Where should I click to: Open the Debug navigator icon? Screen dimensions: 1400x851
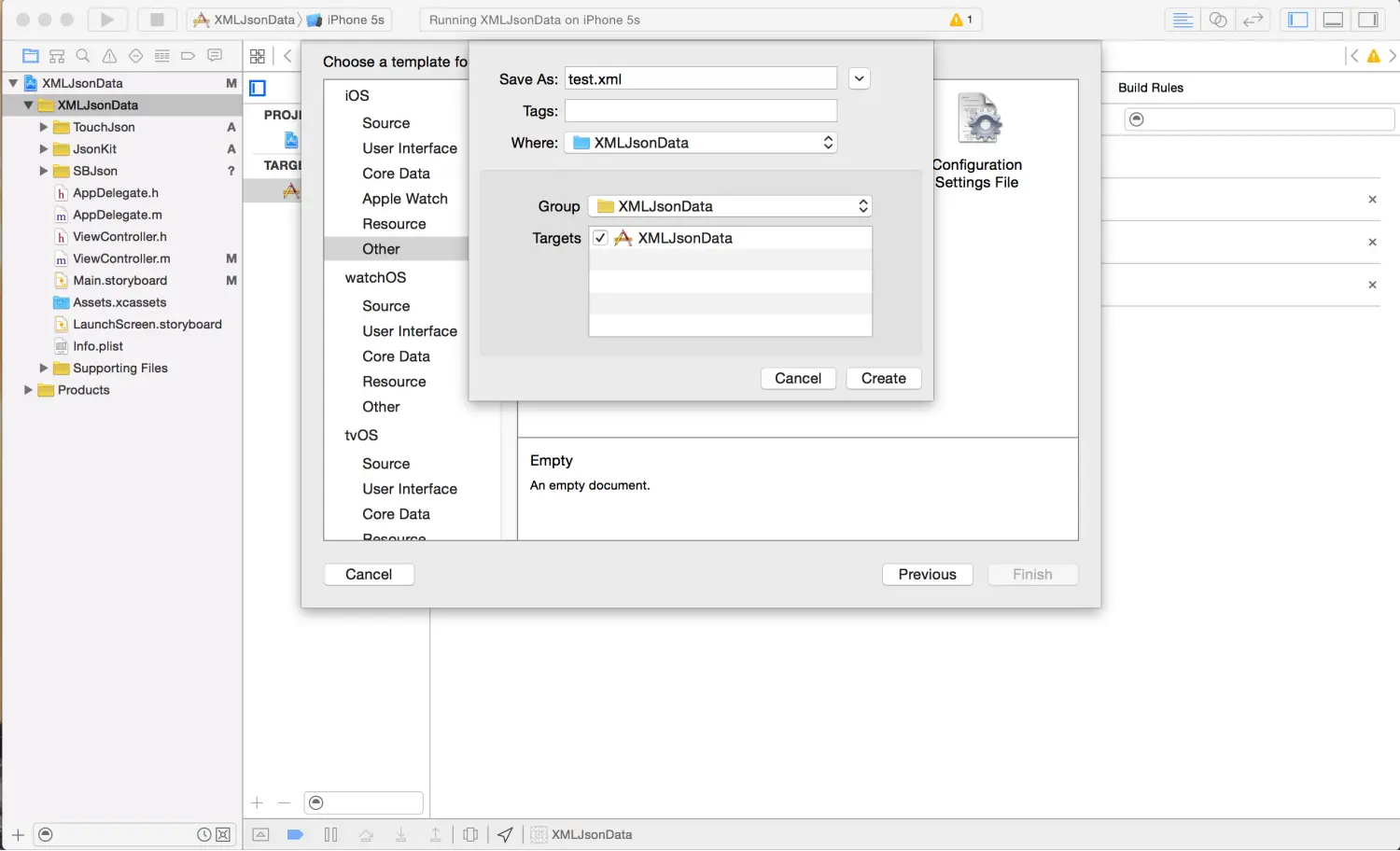161,56
